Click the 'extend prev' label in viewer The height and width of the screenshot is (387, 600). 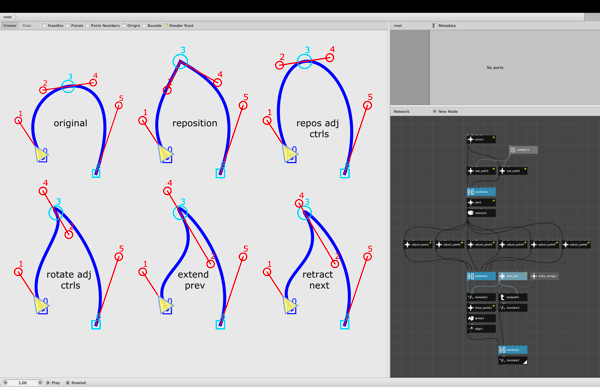[193, 280]
